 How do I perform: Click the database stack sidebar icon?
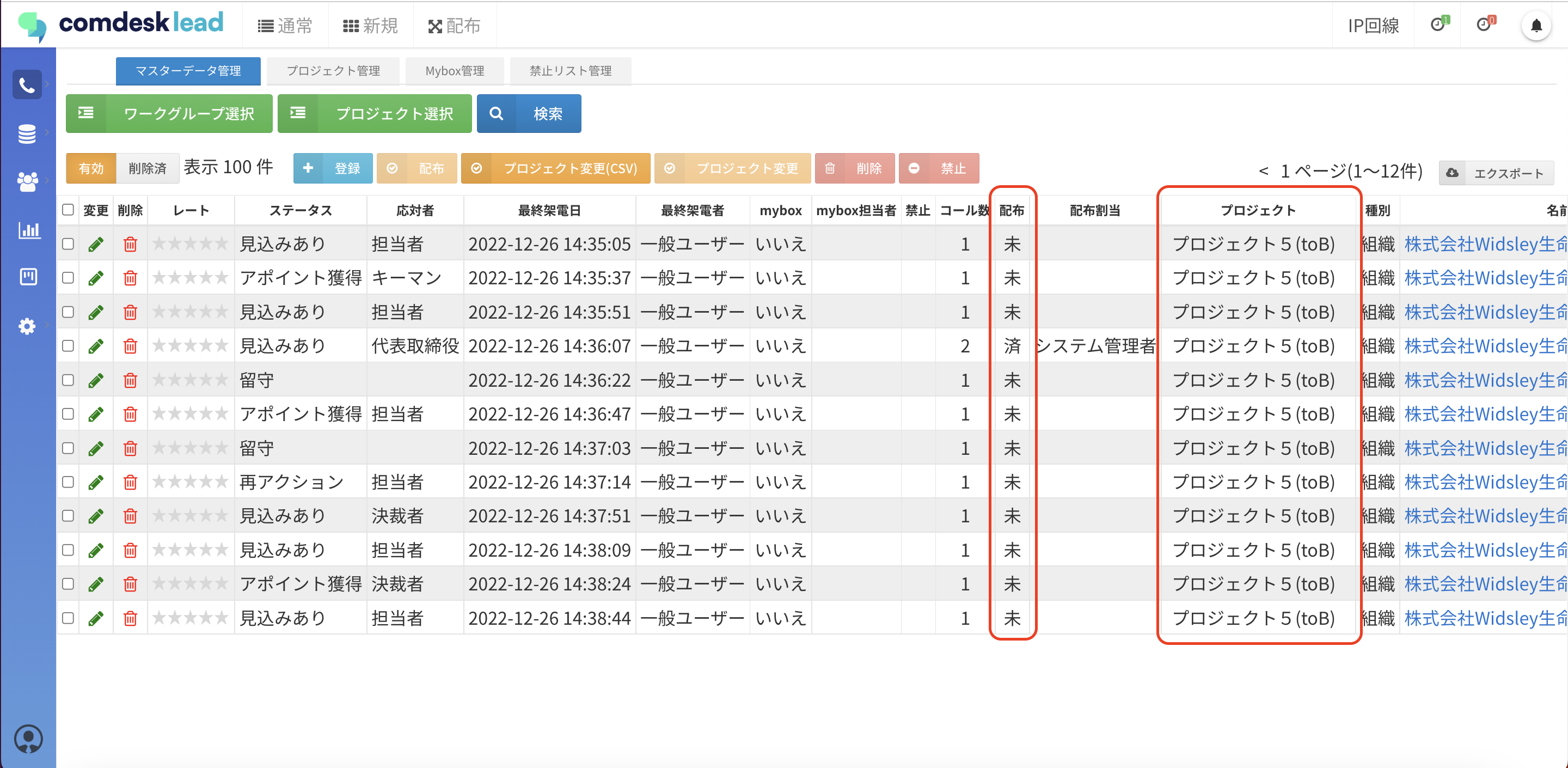pos(27,133)
